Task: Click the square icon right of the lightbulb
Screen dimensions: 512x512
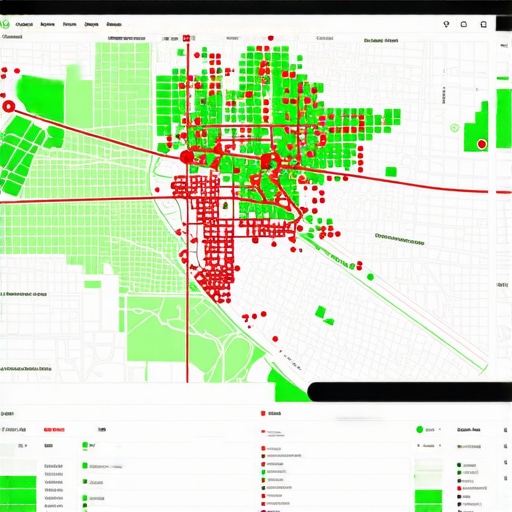Action: tap(464, 24)
